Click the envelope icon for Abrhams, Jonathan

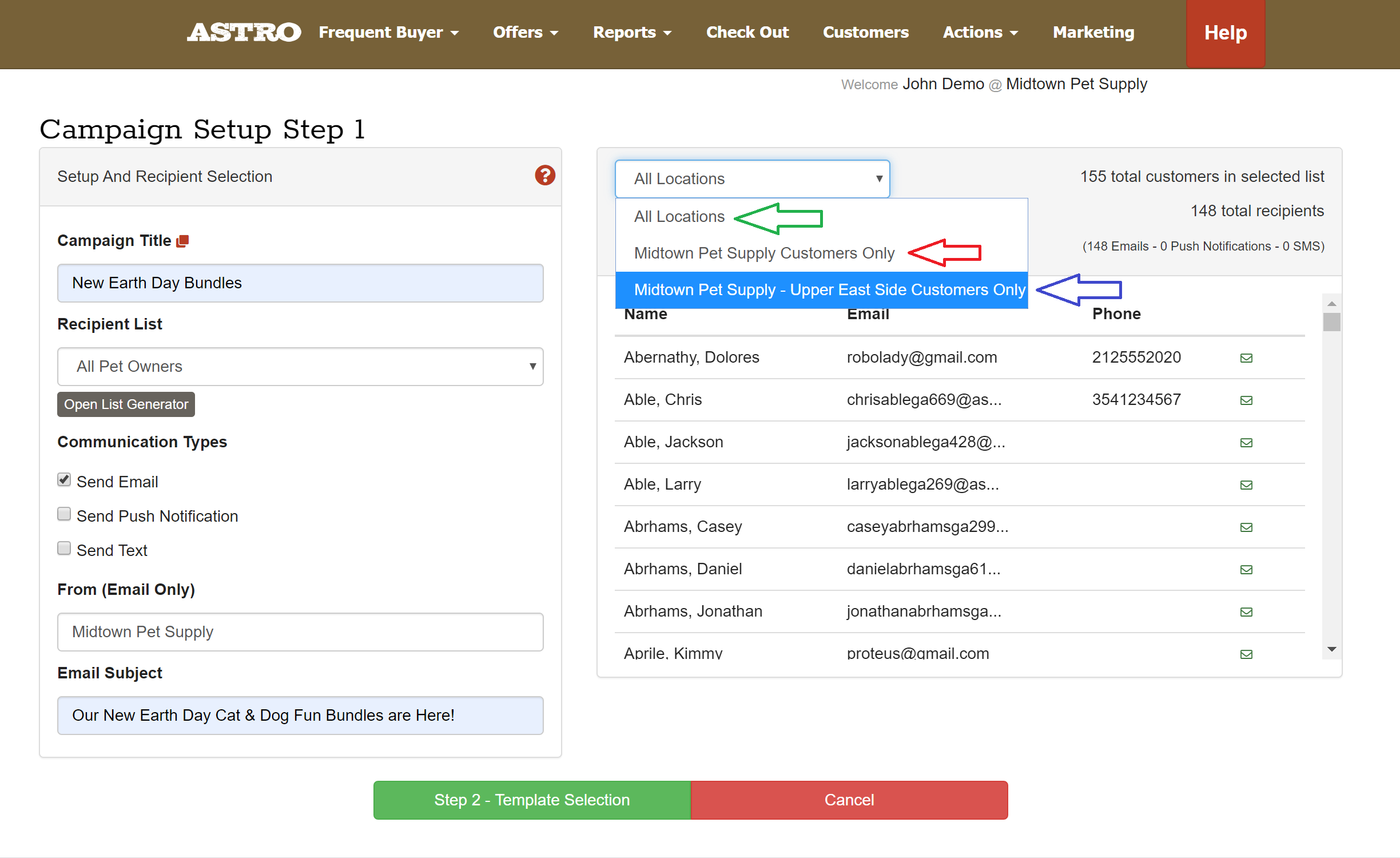pyautogui.click(x=1246, y=612)
